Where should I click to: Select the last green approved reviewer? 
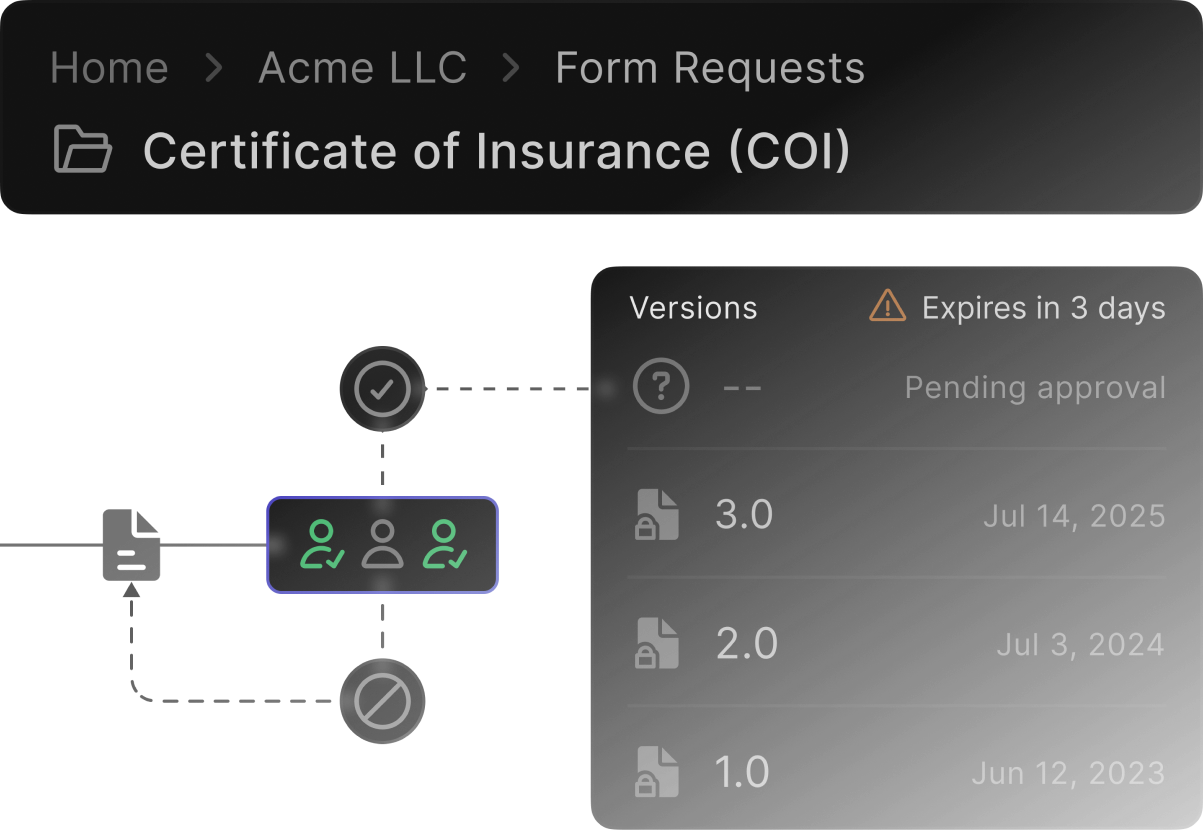444,545
